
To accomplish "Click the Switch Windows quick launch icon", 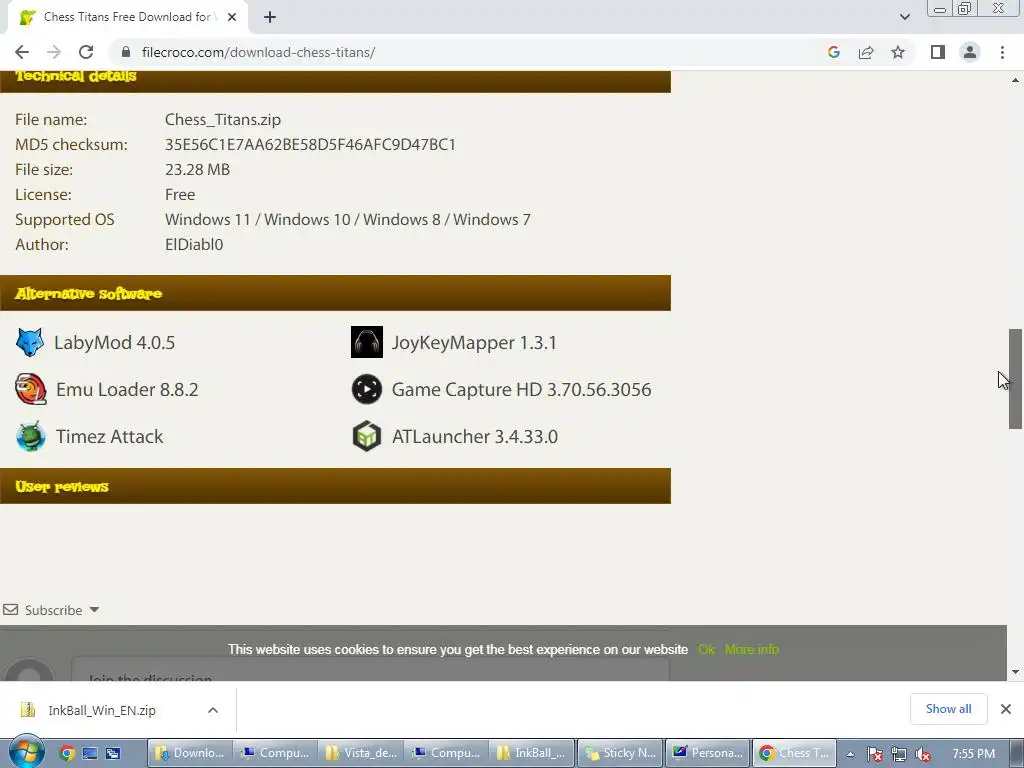I will pos(113,753).
